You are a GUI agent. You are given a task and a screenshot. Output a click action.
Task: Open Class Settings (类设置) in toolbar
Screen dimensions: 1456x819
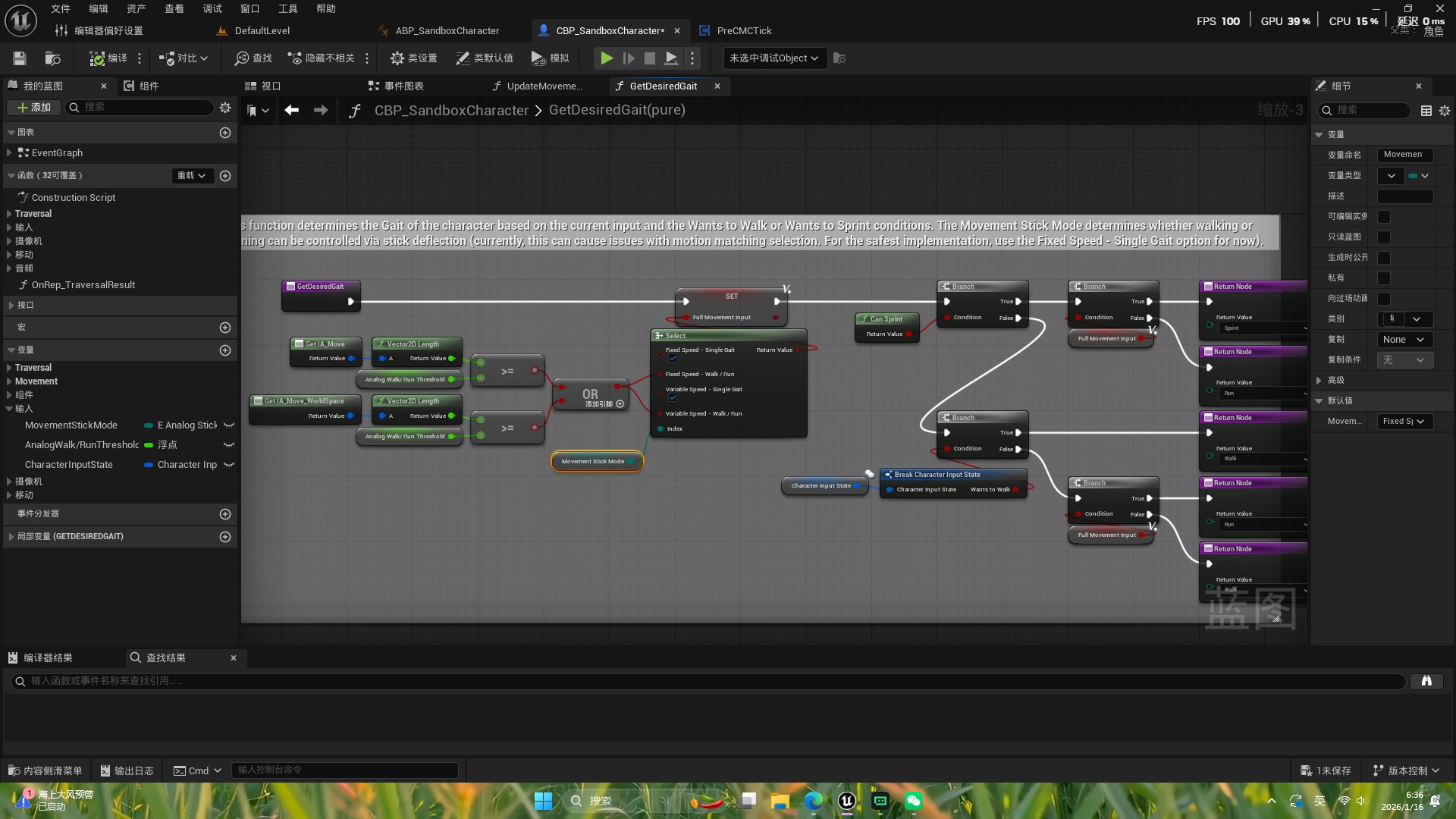pos(413,58)
